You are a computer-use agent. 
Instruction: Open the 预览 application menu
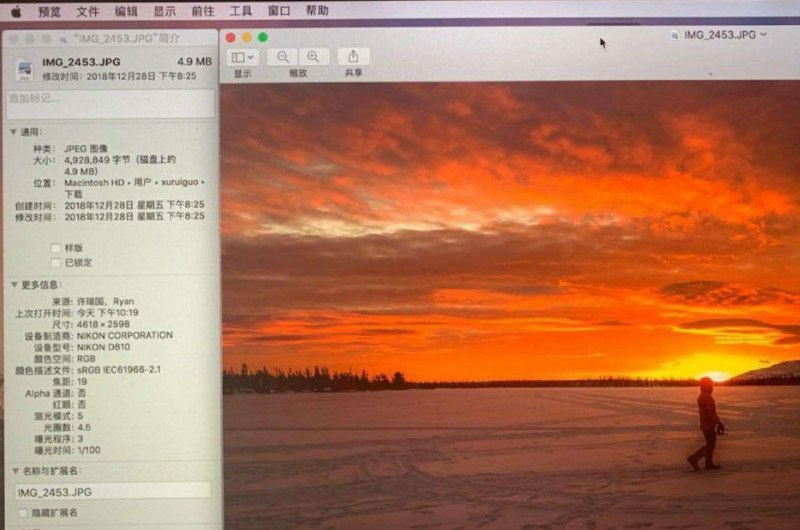tap(50, 11)
